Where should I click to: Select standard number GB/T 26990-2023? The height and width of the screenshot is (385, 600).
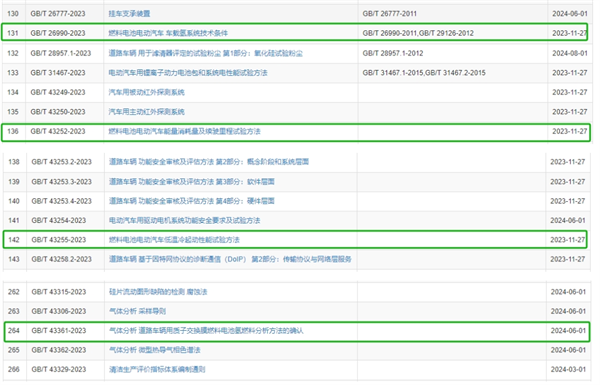tap(58, 33)
